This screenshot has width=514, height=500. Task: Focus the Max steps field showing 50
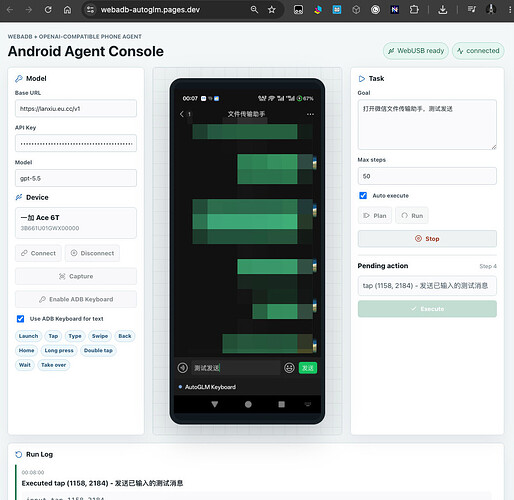(427, 176)
